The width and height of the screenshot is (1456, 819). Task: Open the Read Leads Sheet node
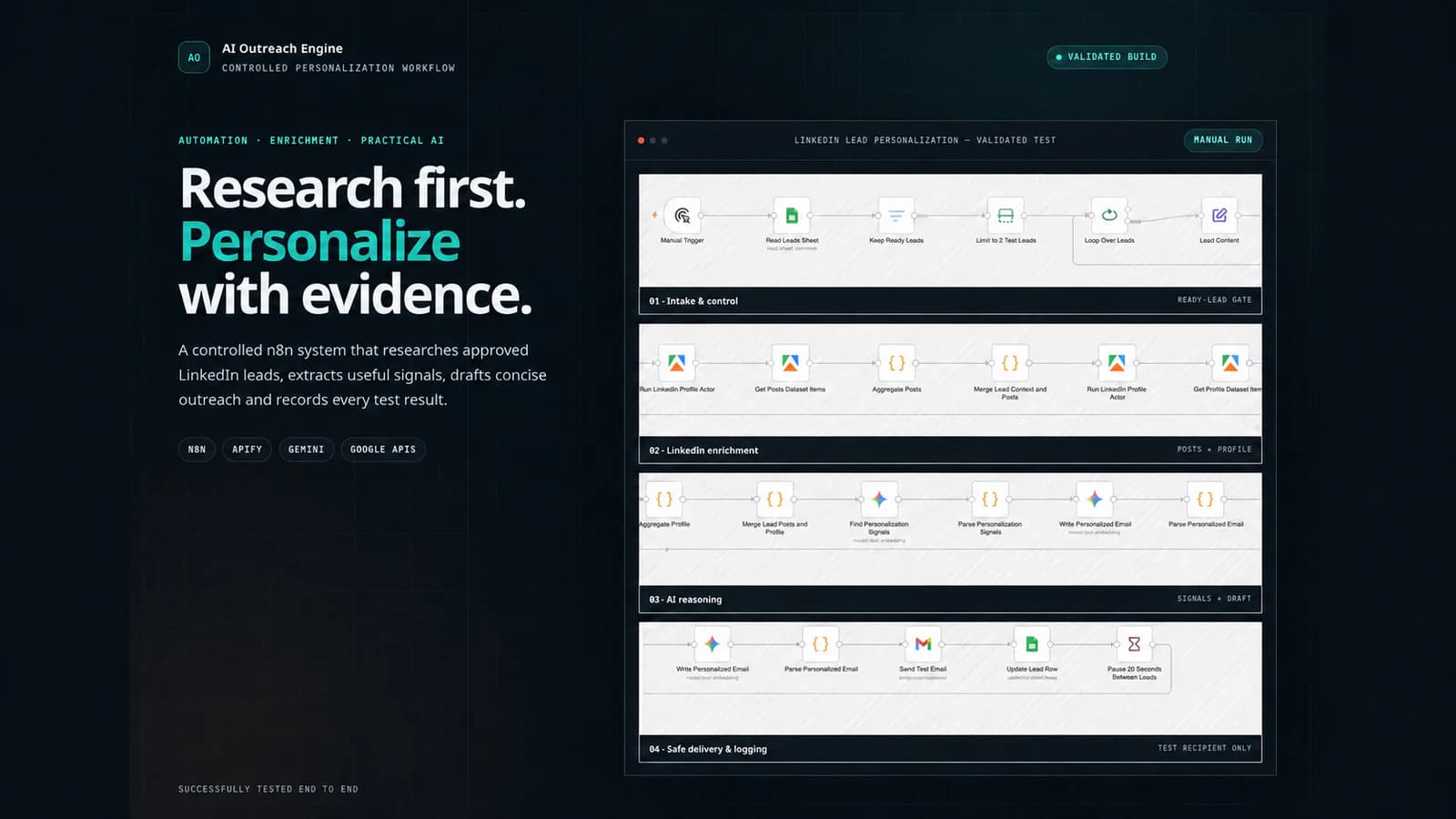coord(792,216)
